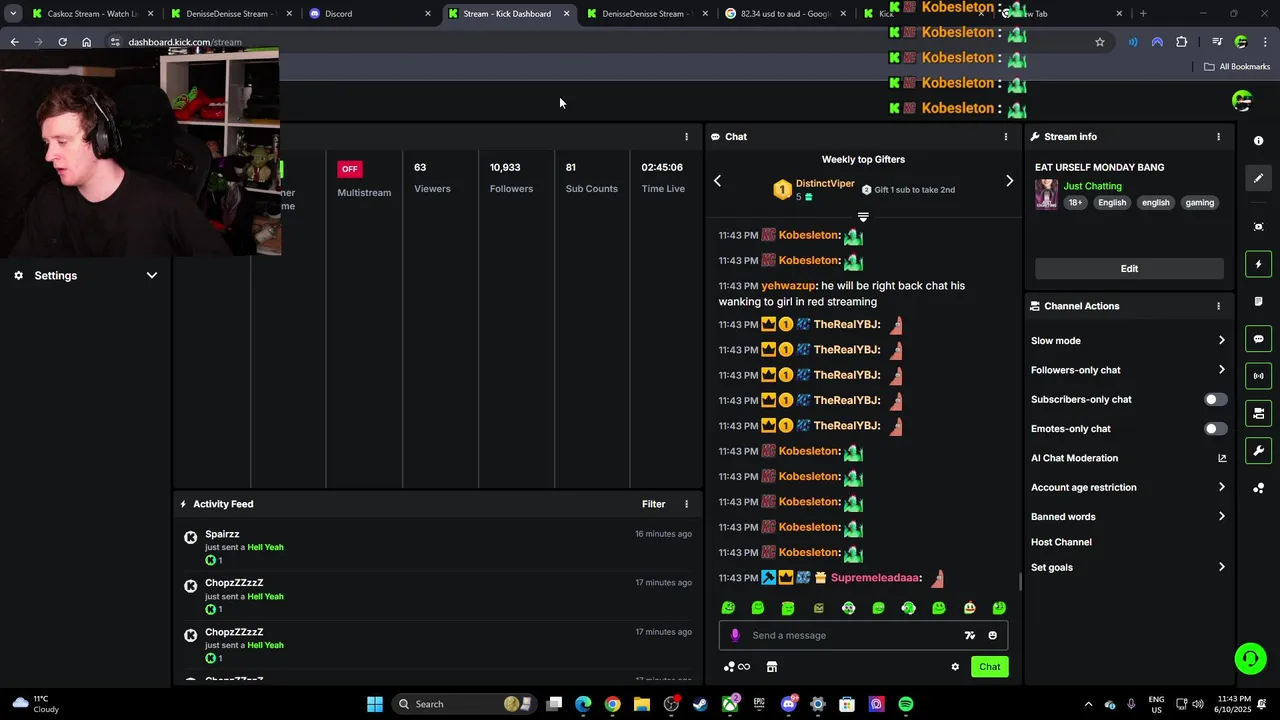
Task: Toggle the channel actions camera widget icon
Action: click(1259, 413)
